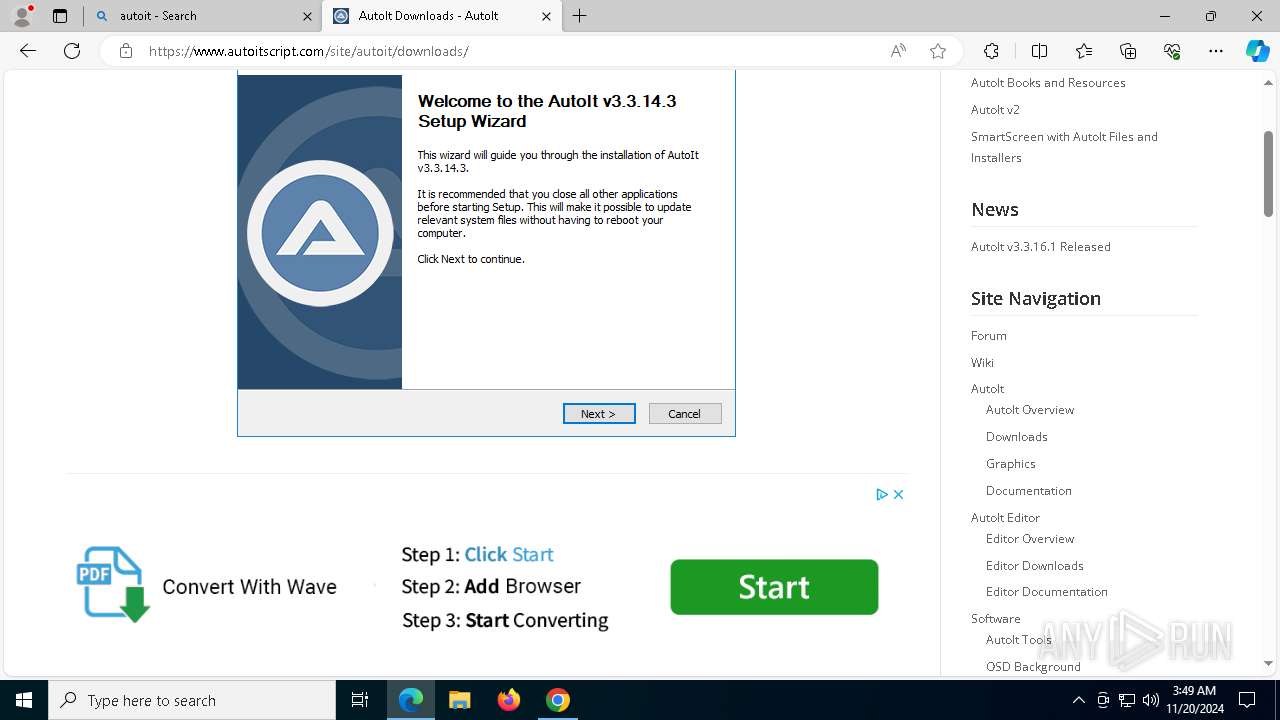This screenshot has width=1280, height=720.
Task: Open the OSD Background link
Action: (x=1033, y=667)
